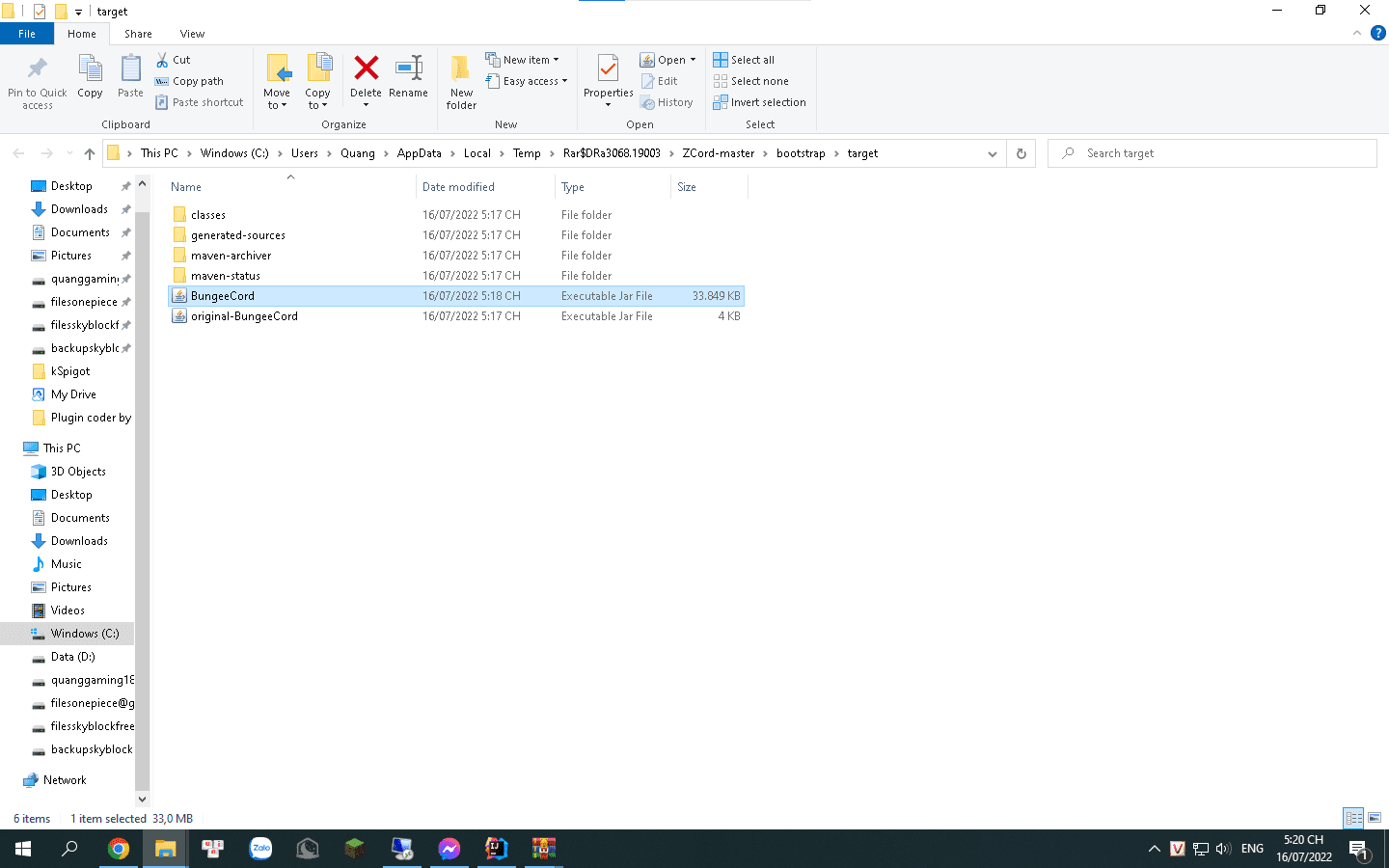
Task: Switch to the Share ribbon tab
Action: 138,34
